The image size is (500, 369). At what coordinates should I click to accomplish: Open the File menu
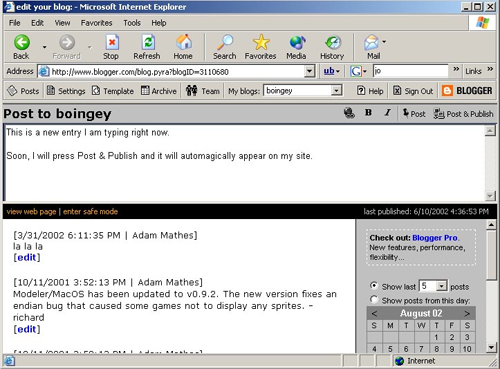point(15,23)
